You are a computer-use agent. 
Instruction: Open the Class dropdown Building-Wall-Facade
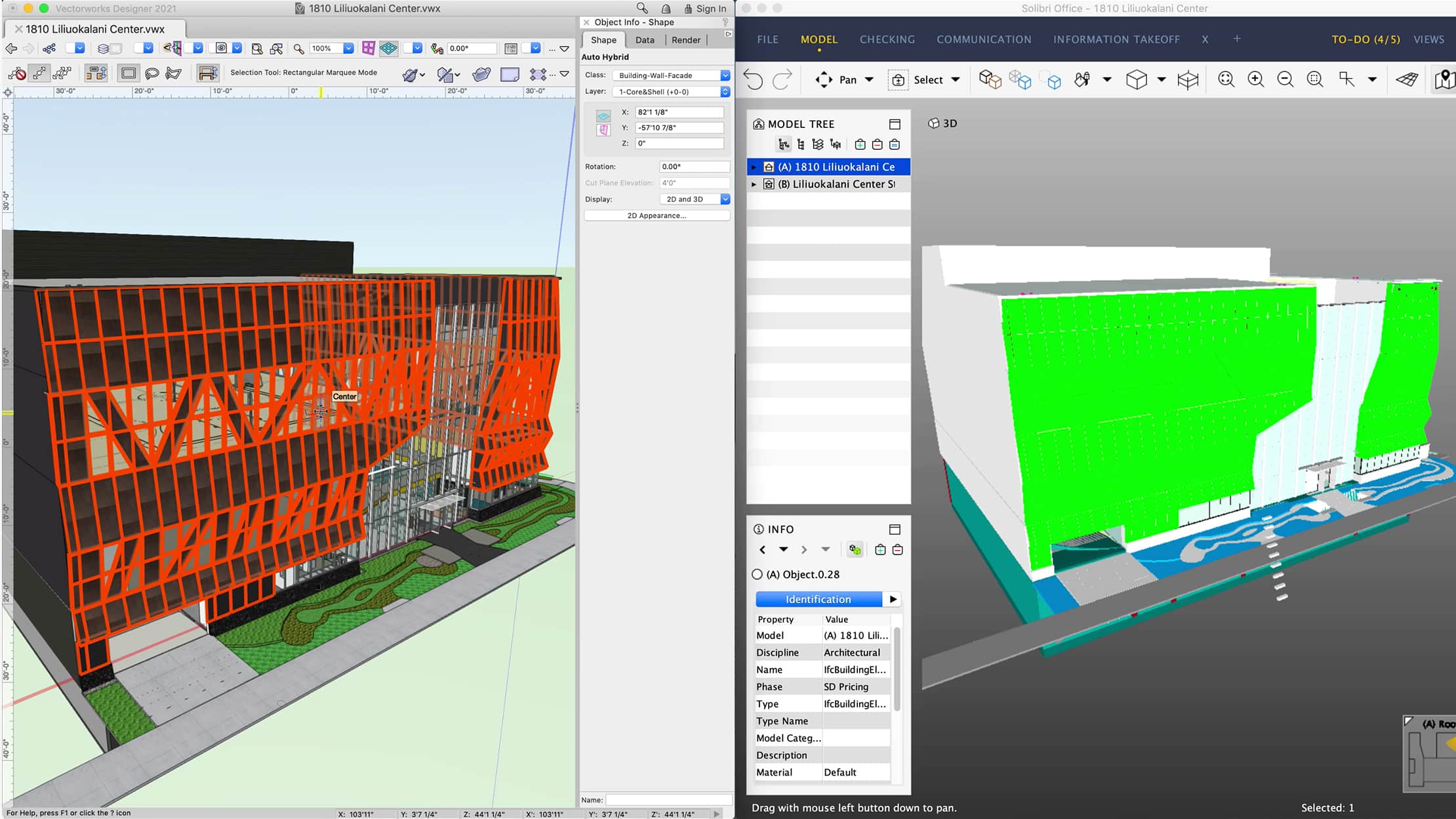tap(671, 75)
